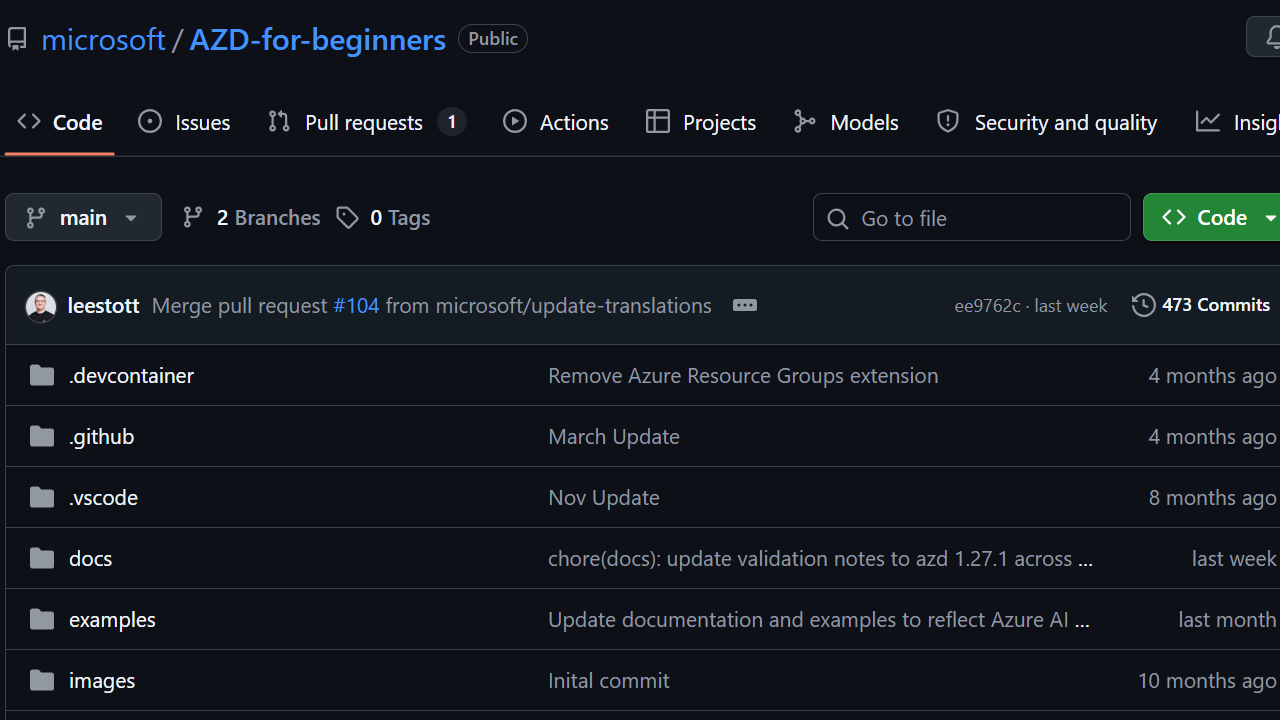Open 'Update documentation and examples' commit message
Image resolution: width=1280 pixels, height=720 pixels.
click(819, 619)
